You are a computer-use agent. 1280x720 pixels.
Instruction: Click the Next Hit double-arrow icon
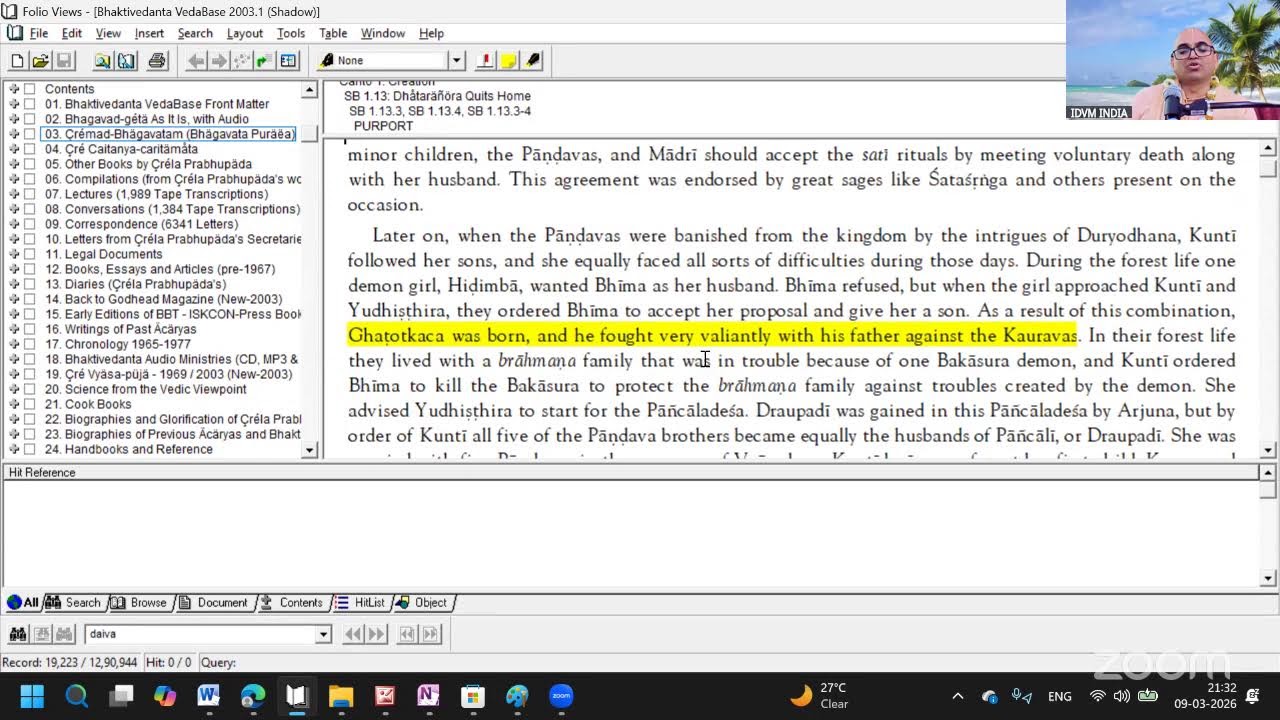tap(377, 634)
